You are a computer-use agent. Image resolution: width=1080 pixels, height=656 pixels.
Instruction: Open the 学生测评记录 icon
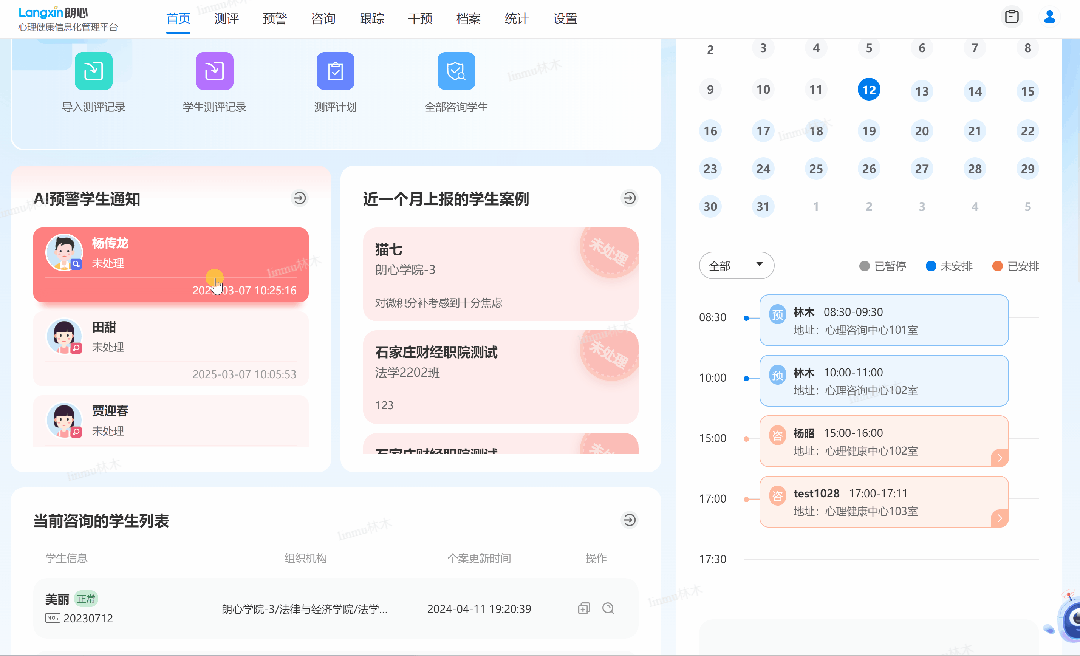pos(214,71)
